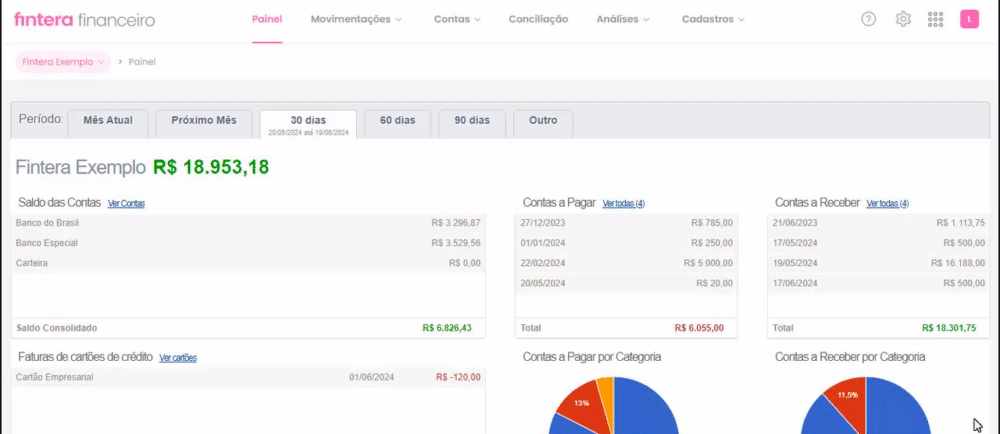Click the Ver Contas link
This screenshot has height=434, width=1000.
126,204
